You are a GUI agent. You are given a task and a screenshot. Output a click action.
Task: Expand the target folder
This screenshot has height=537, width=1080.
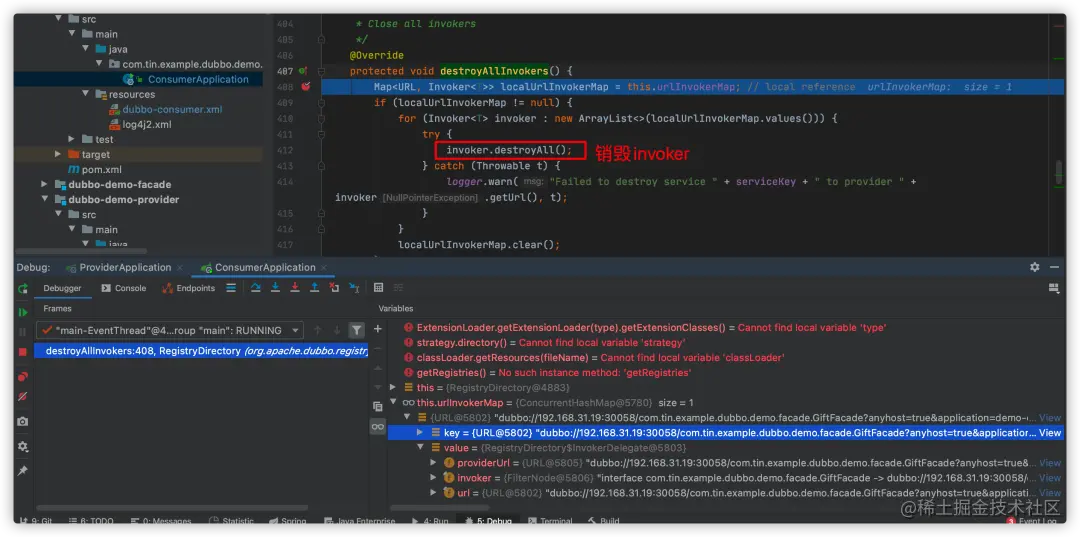pyautogui.click(x=59, y=154)
